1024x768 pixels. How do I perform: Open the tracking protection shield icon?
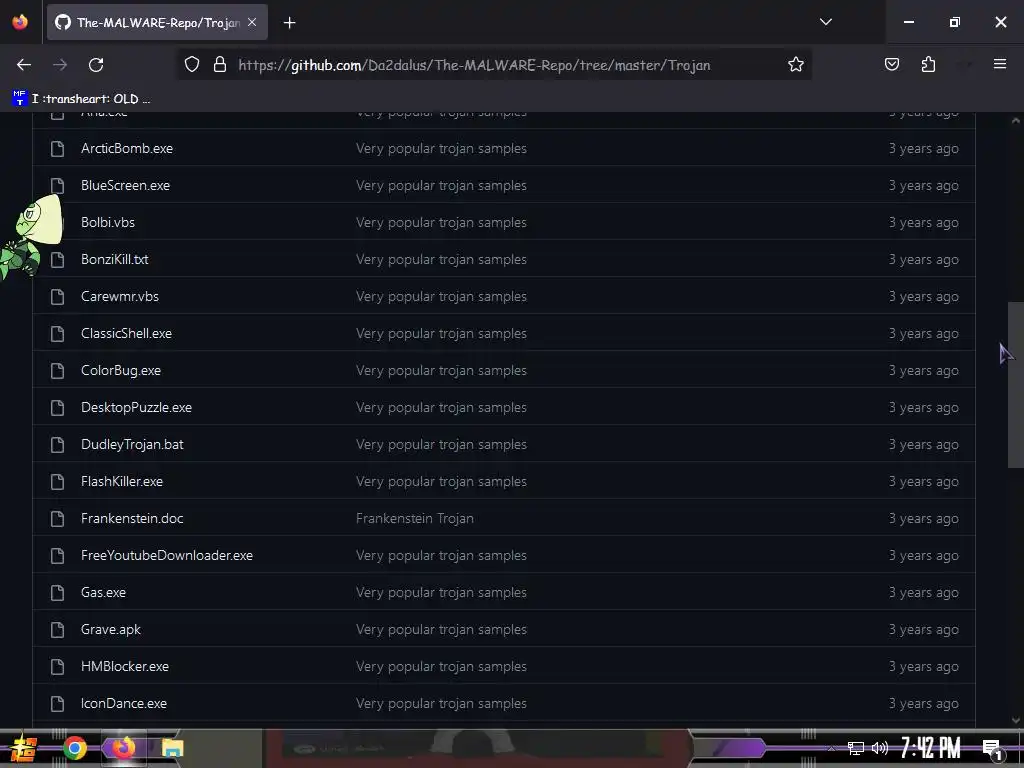191,65
